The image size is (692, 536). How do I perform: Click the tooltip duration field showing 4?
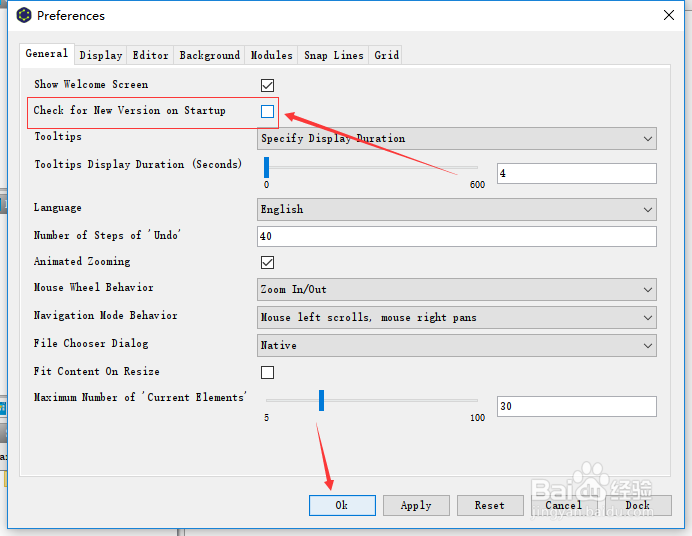(577, 173)
